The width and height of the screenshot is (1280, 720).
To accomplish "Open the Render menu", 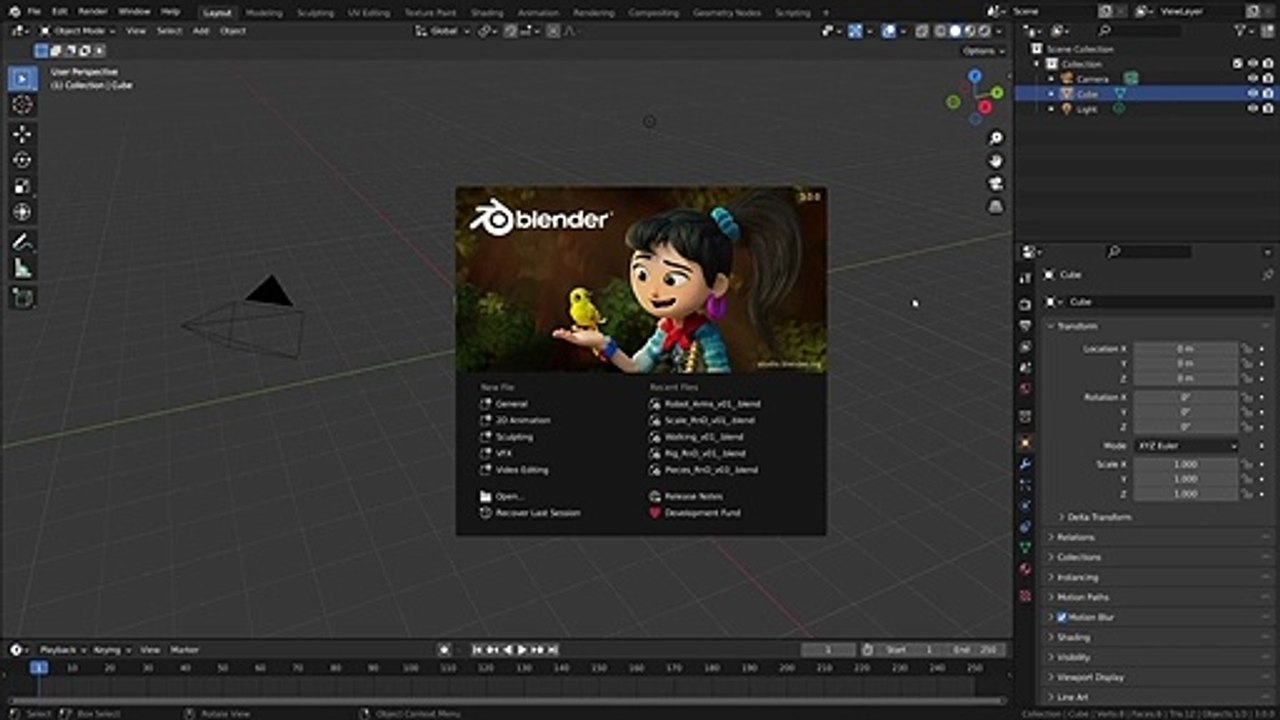I will tap(92, 12).
